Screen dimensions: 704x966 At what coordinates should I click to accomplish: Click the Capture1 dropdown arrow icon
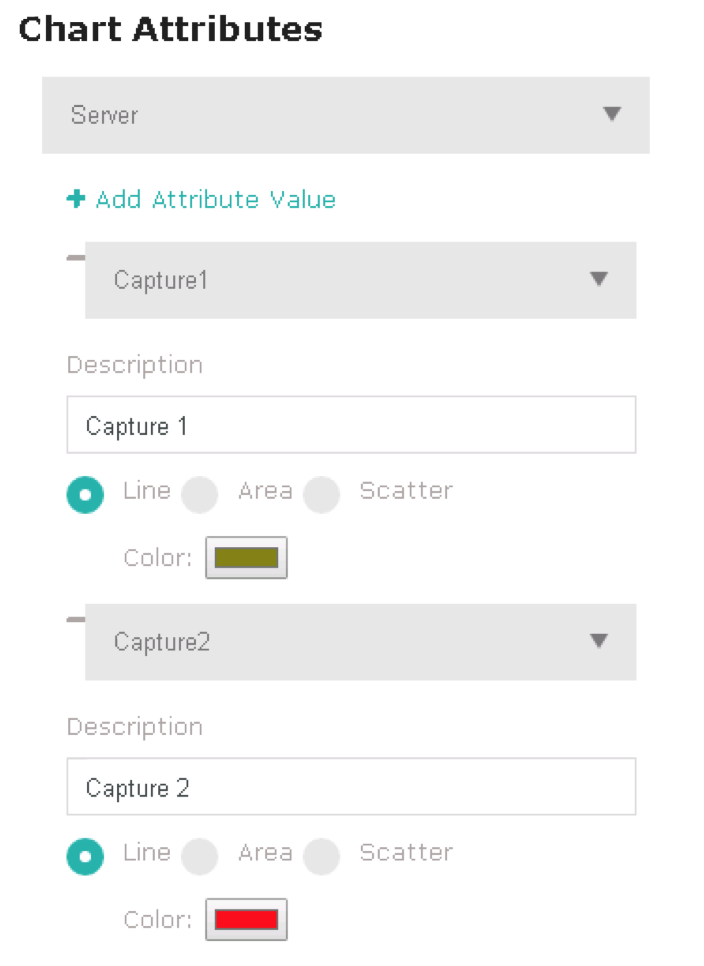pos(599,279)
